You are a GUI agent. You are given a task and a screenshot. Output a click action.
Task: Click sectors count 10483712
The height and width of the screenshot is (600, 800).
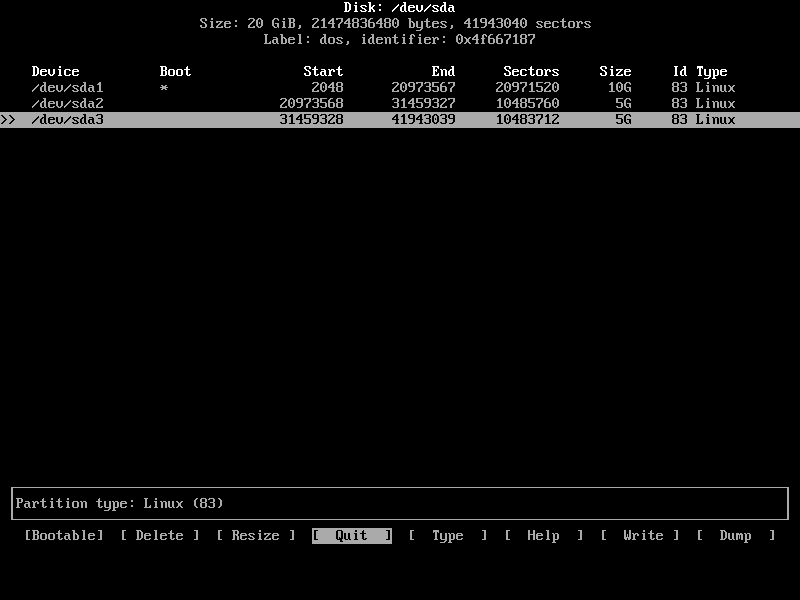tap(528, 119)
